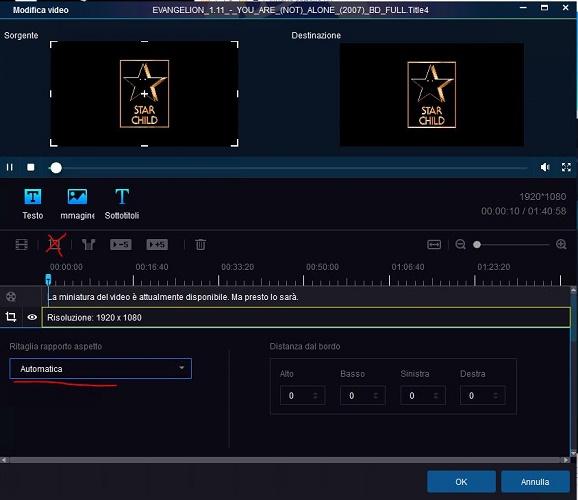Select the Risoluzione 1920 x 1080 track
The width and height of the screenshot is (578, 500).
click(x=306, y=317)
